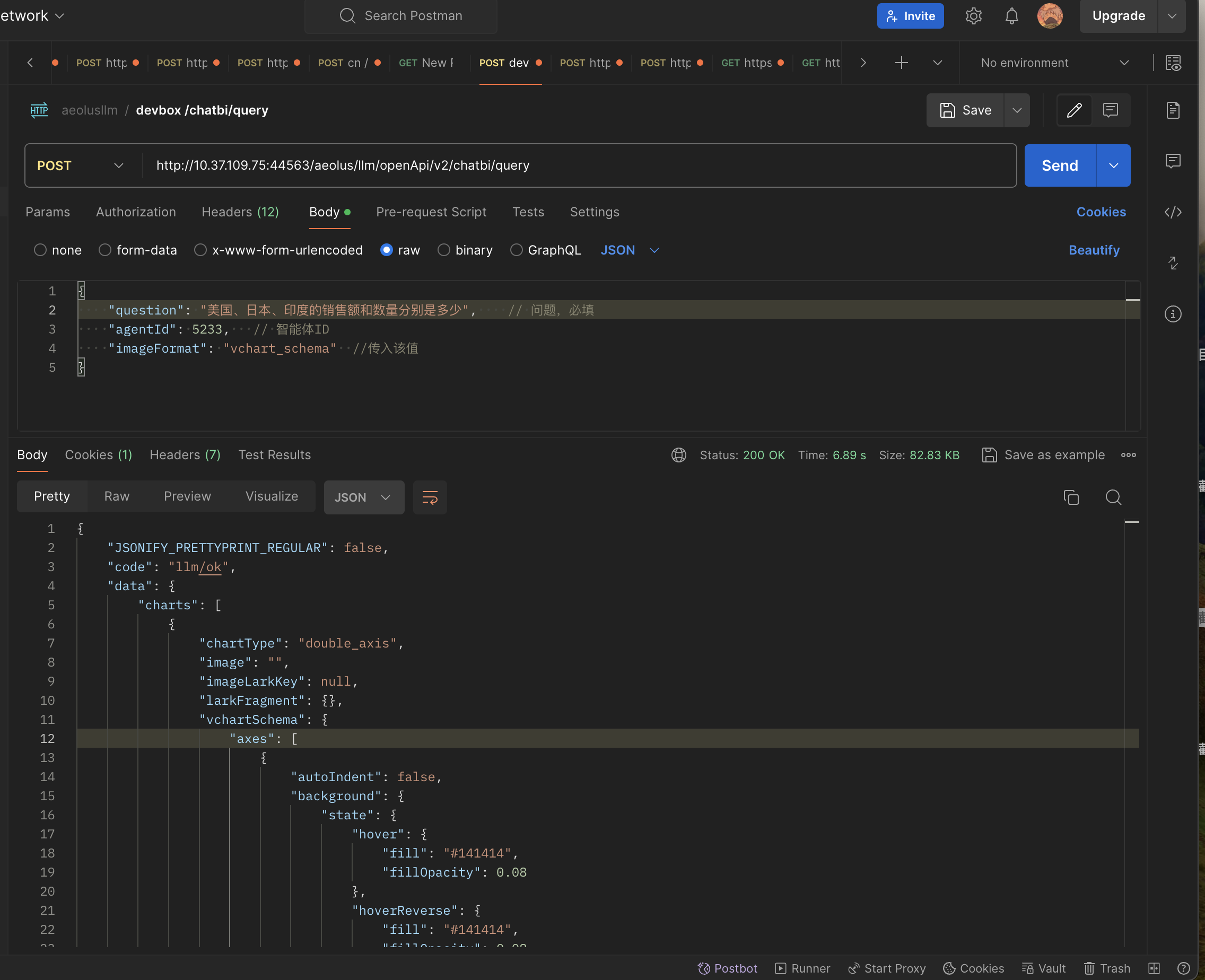
Task: Open the new tab plus icon
Action: point(901,63)
